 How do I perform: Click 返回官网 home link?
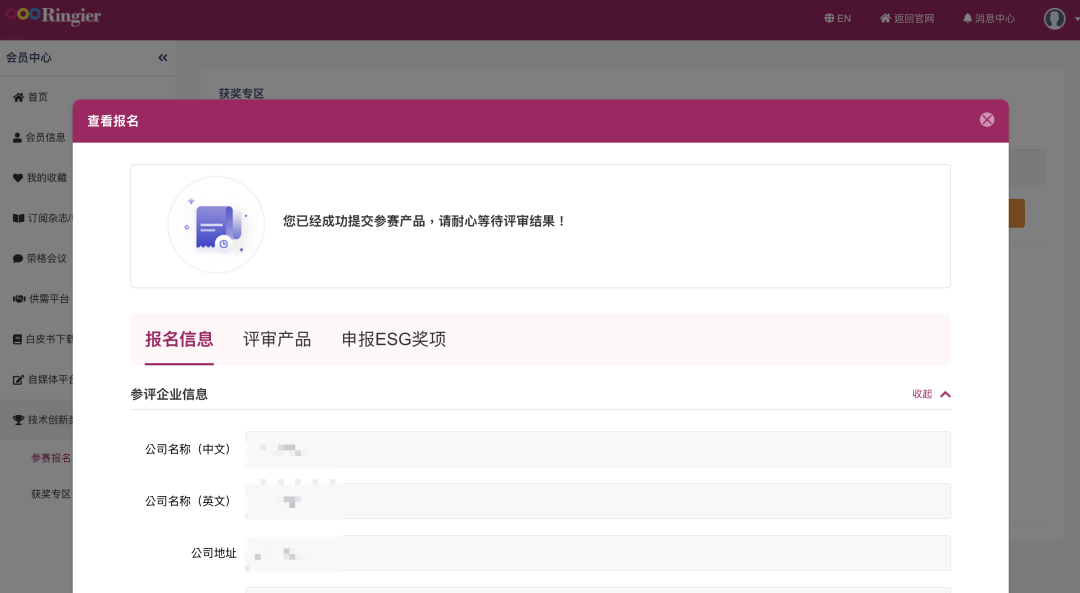point(906,18)
